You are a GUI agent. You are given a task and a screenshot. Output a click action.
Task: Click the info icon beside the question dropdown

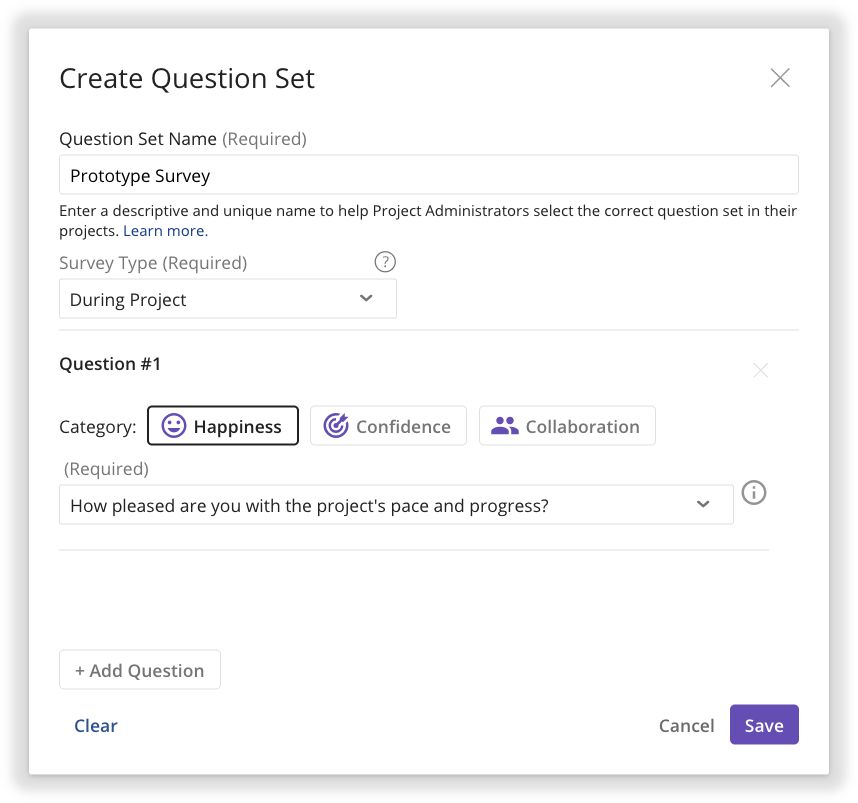point(754,492)
